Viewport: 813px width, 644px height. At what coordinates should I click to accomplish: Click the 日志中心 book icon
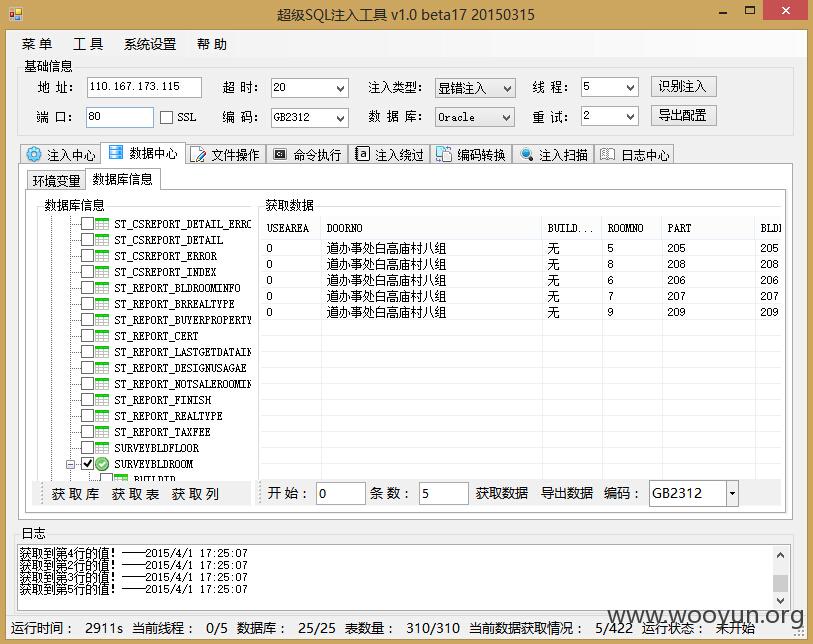tap(607, 154)
